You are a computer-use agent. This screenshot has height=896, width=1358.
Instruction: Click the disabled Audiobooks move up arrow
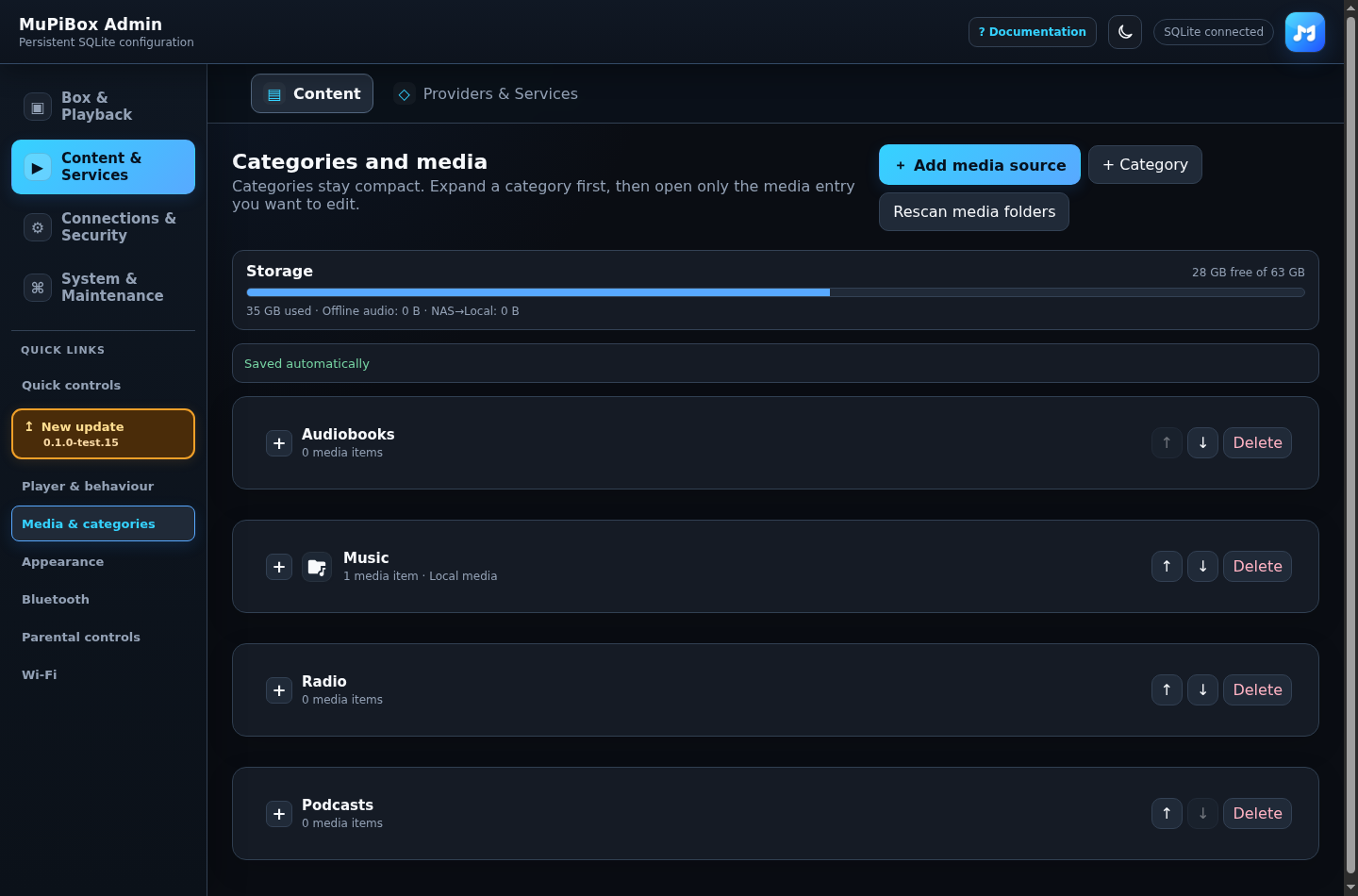coord(1167,443)
